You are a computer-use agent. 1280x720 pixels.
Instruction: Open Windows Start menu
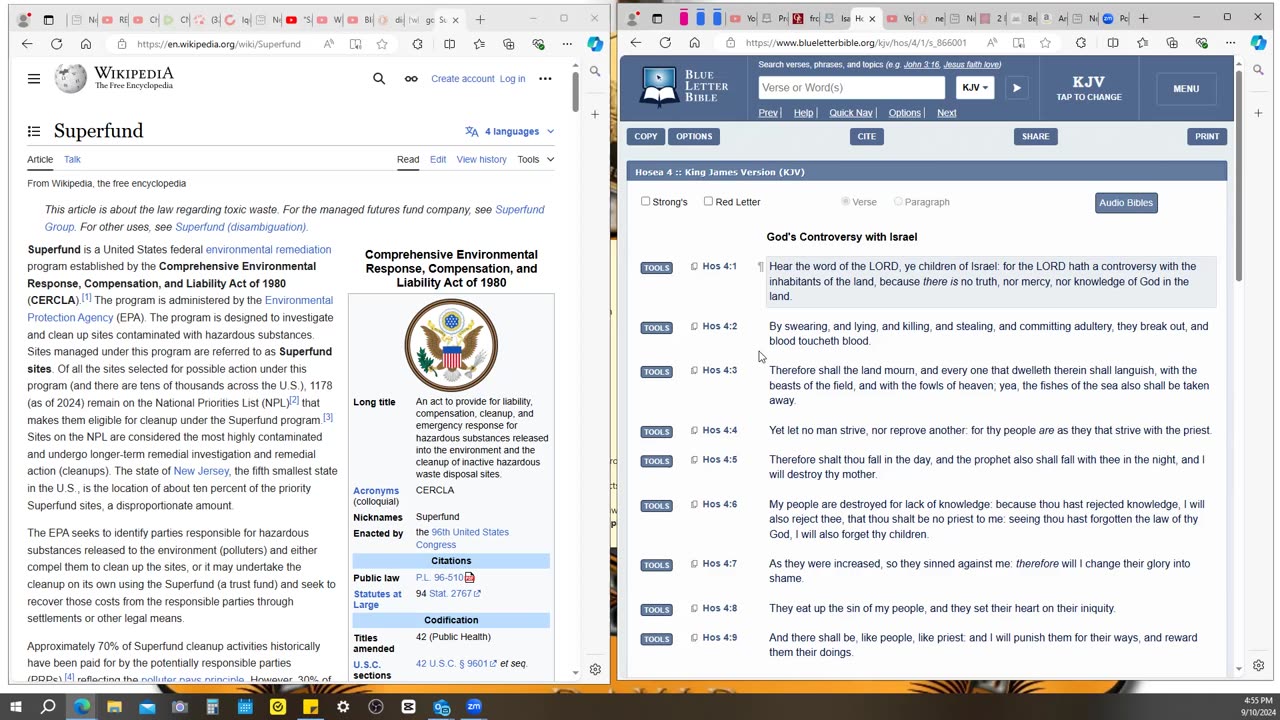click(x=16, y=707)
